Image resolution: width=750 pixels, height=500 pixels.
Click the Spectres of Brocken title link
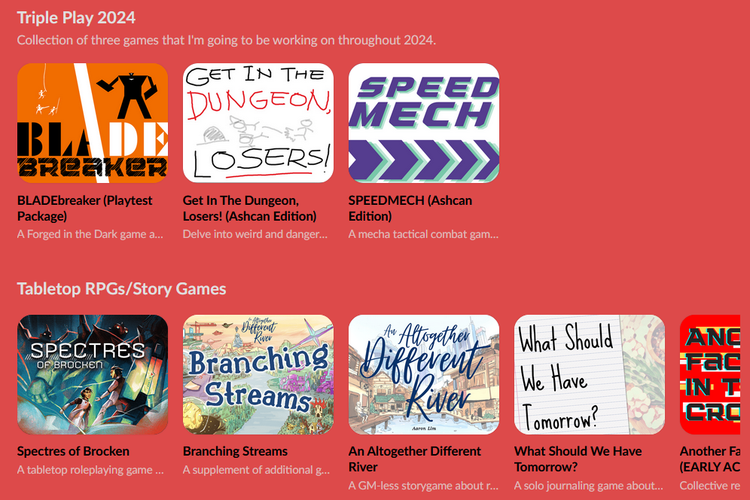(x=73, y=451)
